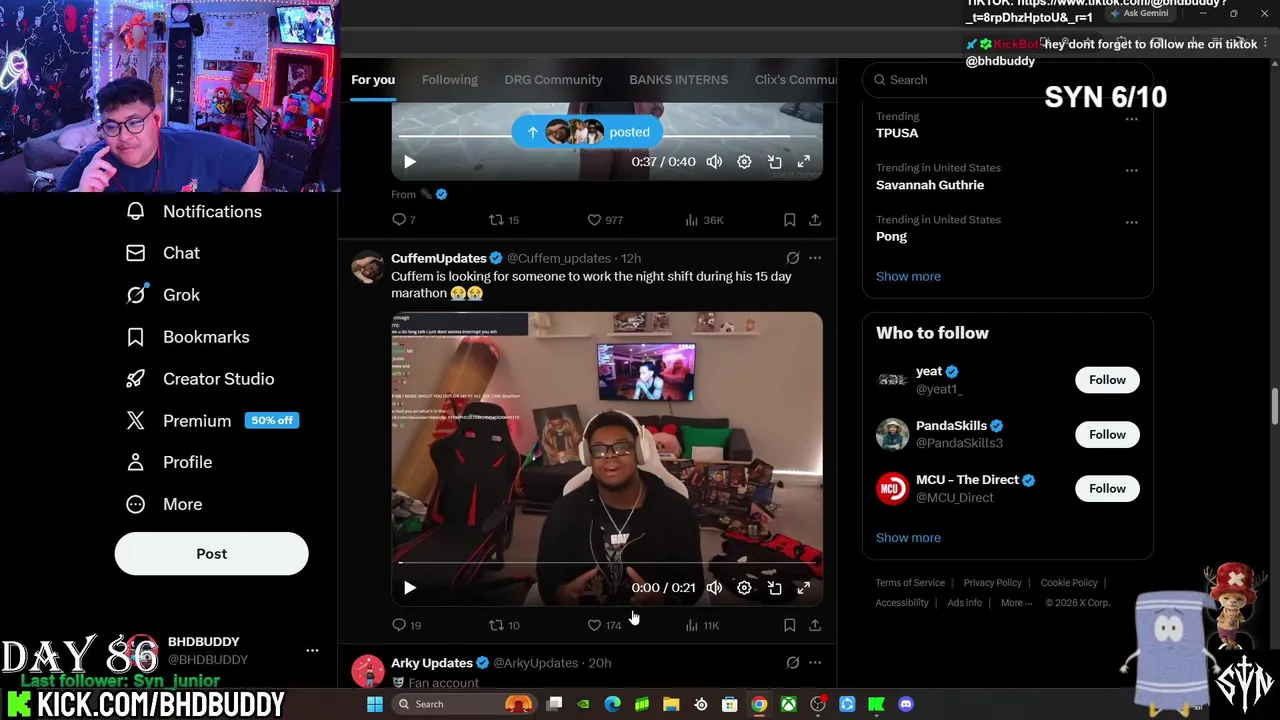The height and width of the screenshot is (720, 1280).
Task: Open the BANKS INTERNS tab
Action: pyautogui.click(x=678, y=80)
